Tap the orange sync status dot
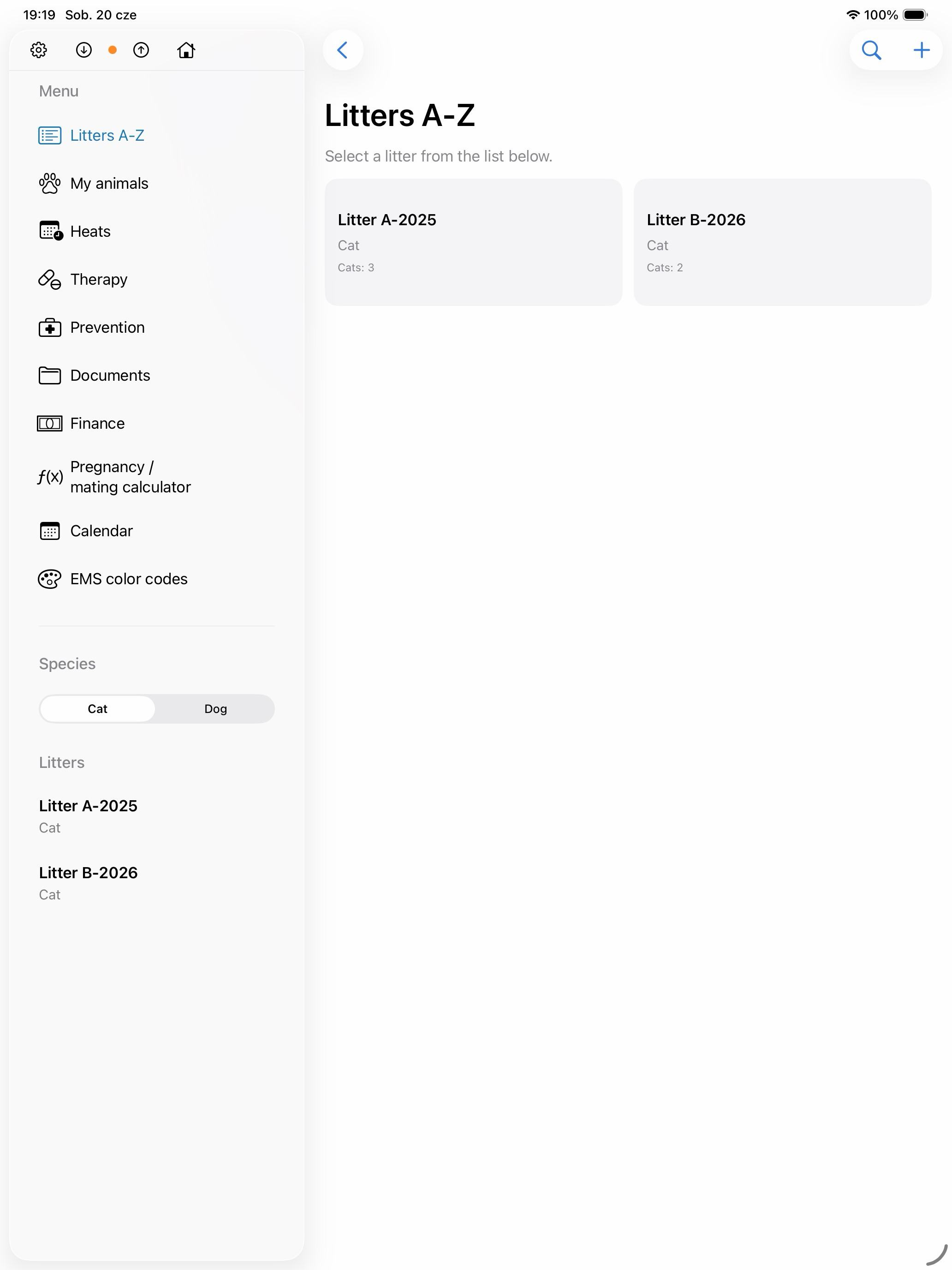Viewport: 952px width, 1270px height. tap(113, 50)
